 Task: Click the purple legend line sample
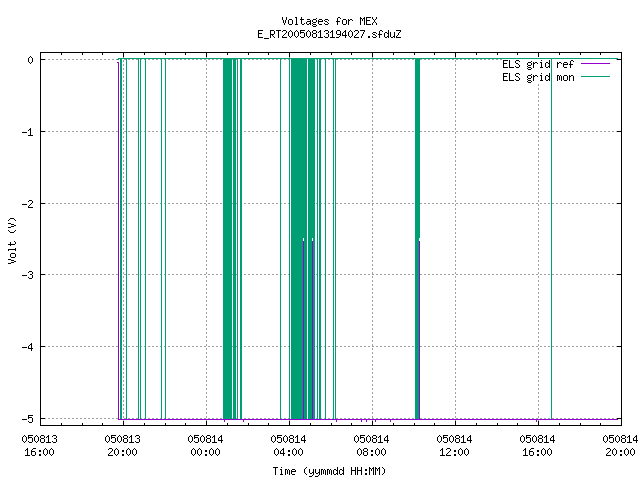(x=595, y=64)
